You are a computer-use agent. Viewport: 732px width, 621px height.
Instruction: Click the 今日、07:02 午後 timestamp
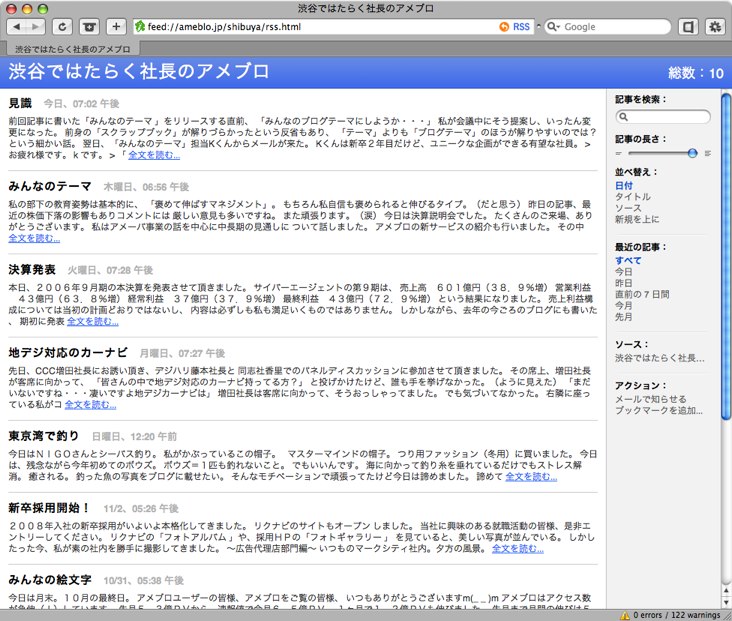pos(82,104)
